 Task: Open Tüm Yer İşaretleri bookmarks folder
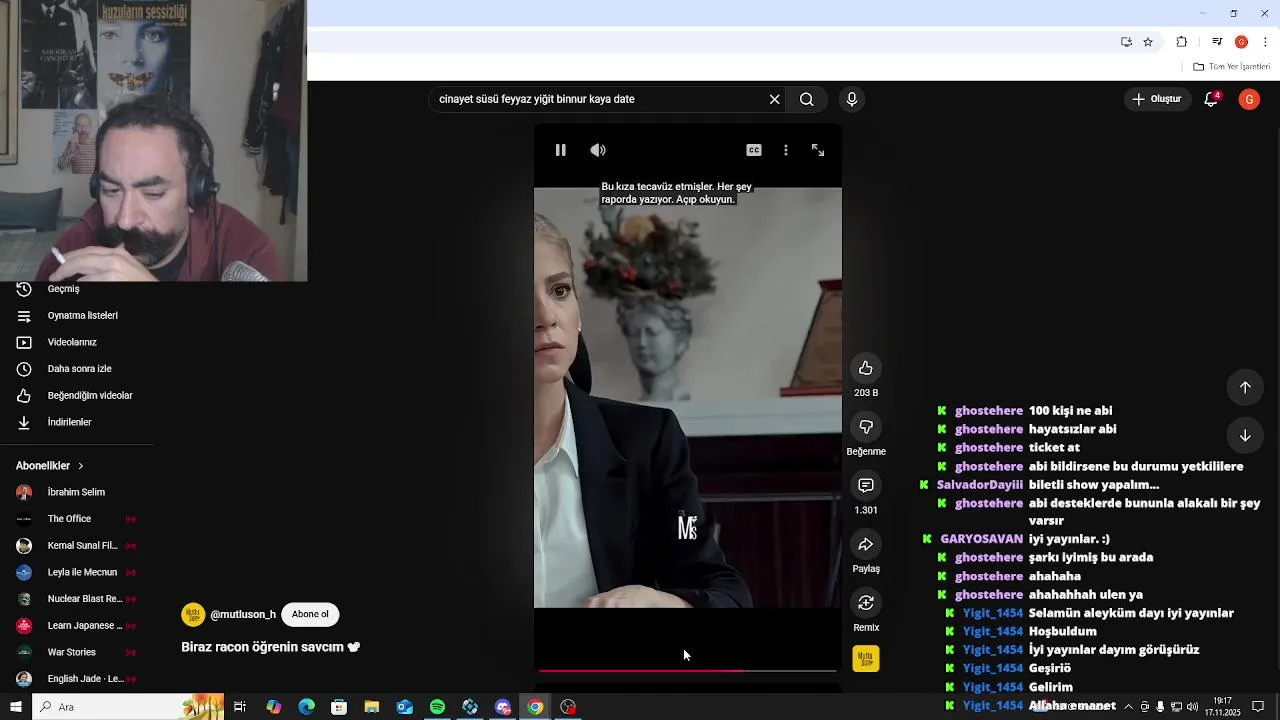coord(1232,67)
